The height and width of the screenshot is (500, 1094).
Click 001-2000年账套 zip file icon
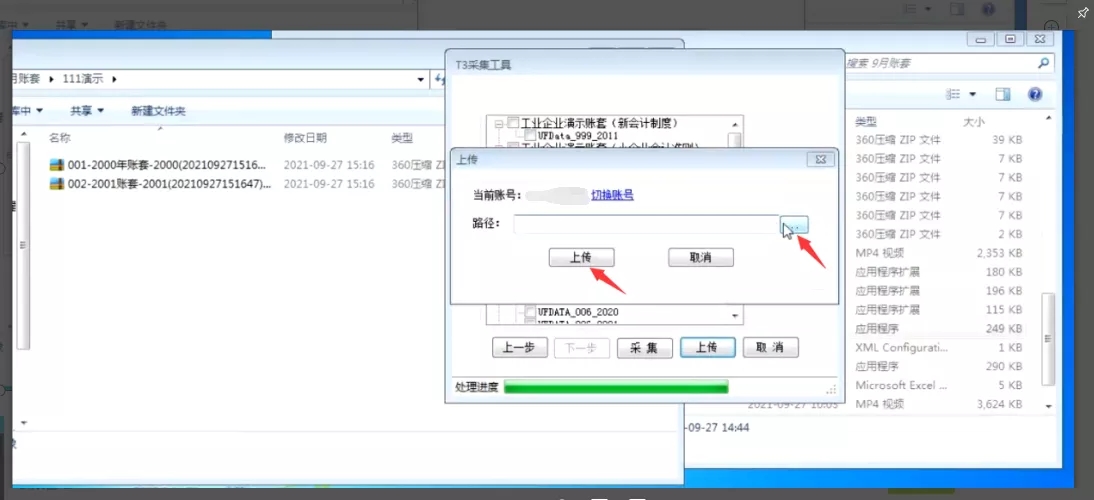click(x=57, y=165)
